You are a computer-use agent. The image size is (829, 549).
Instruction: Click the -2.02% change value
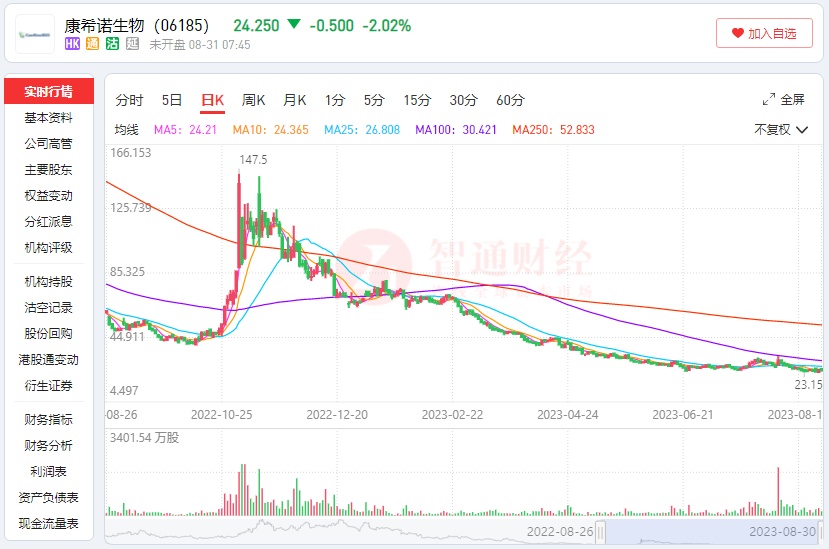point(386,25)
